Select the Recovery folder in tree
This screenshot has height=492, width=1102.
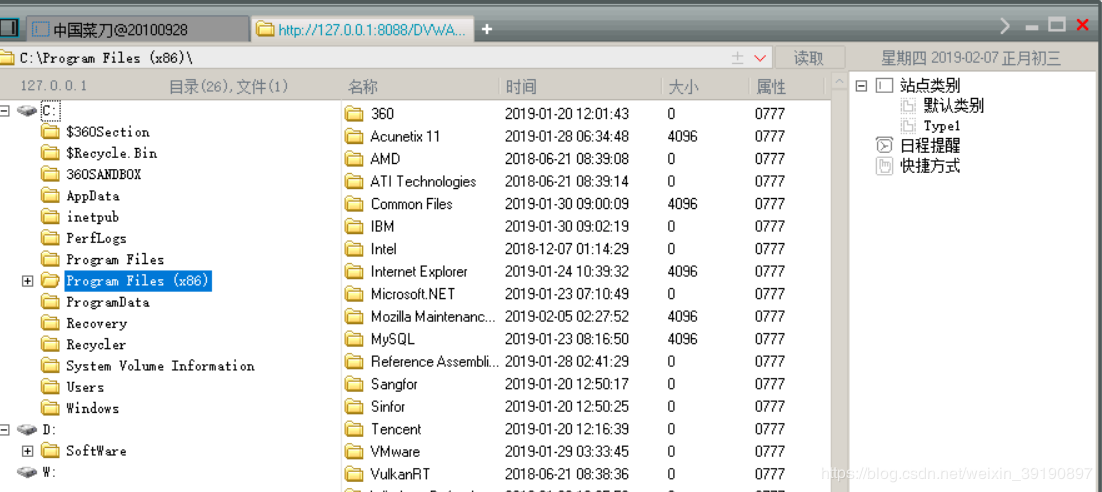click(96, 323)
